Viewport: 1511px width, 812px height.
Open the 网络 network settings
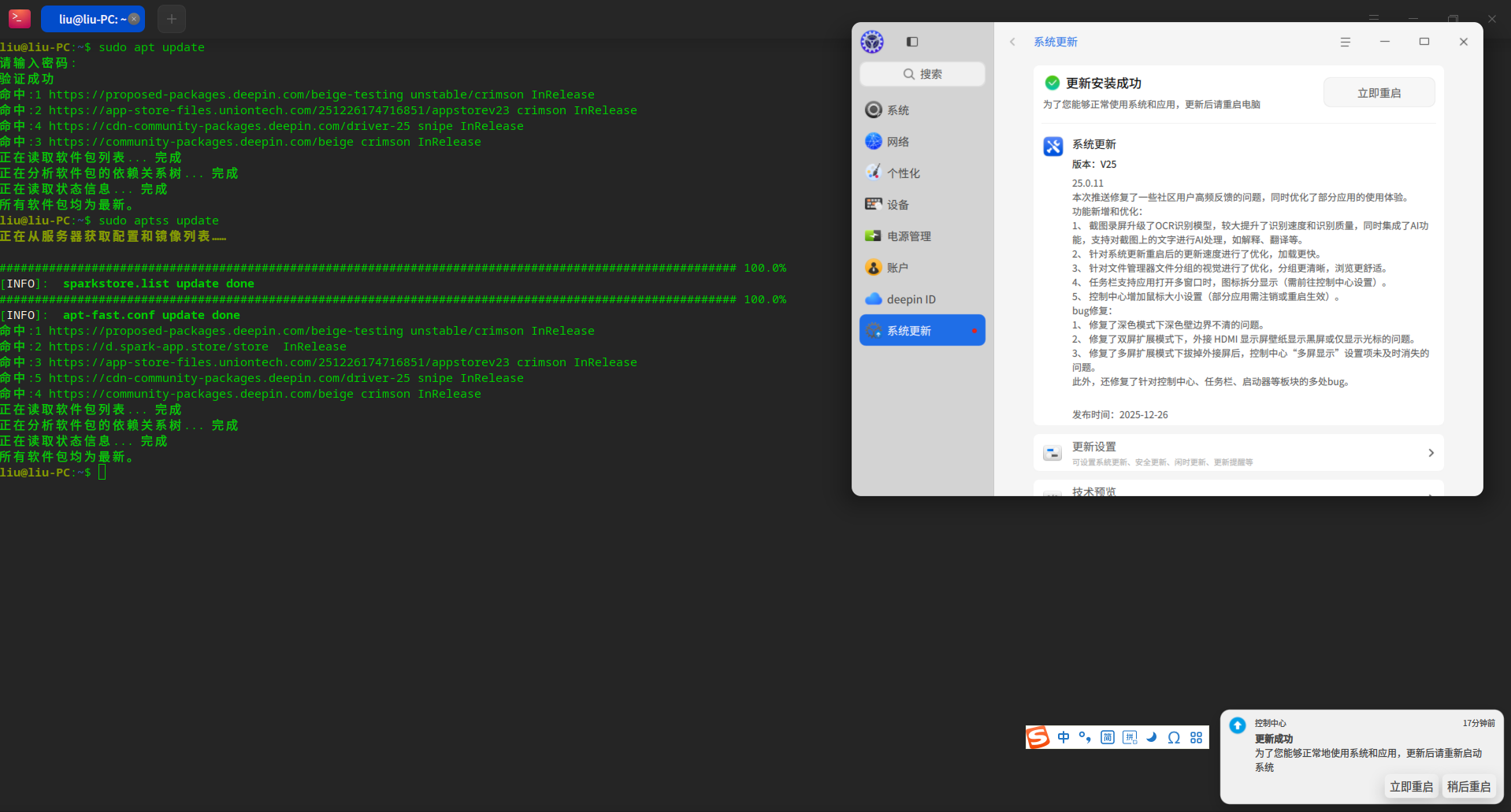tap(923, 142)
